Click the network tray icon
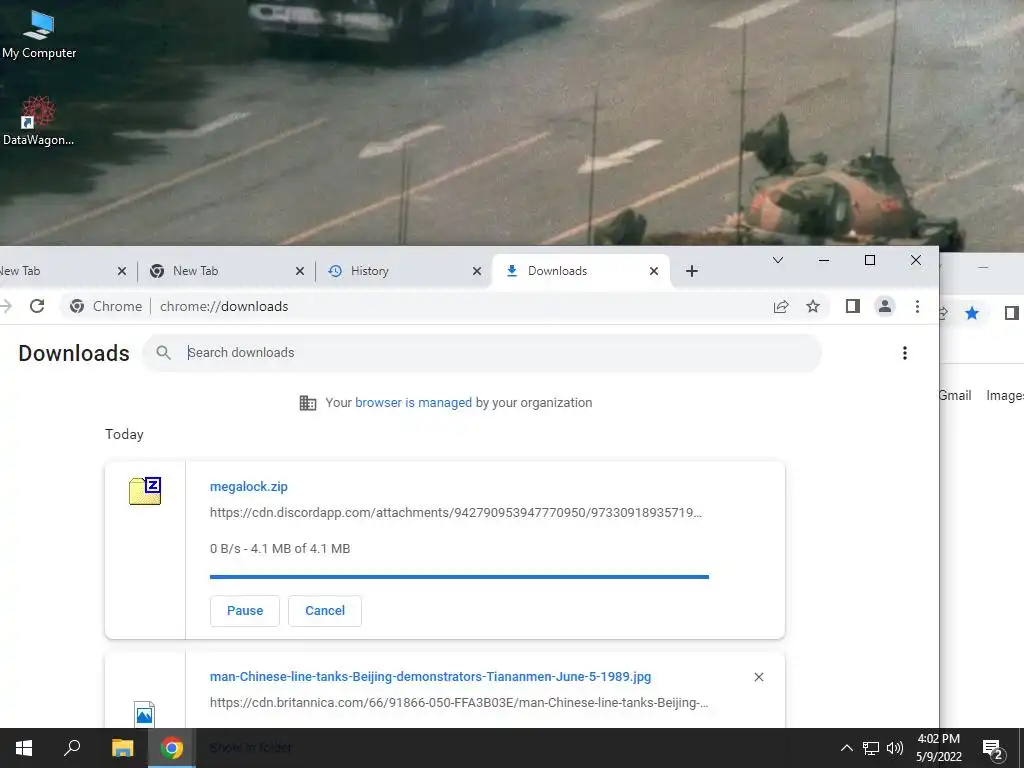The width and height of the screenshot is (1024, 768). [x=871, y=748]
